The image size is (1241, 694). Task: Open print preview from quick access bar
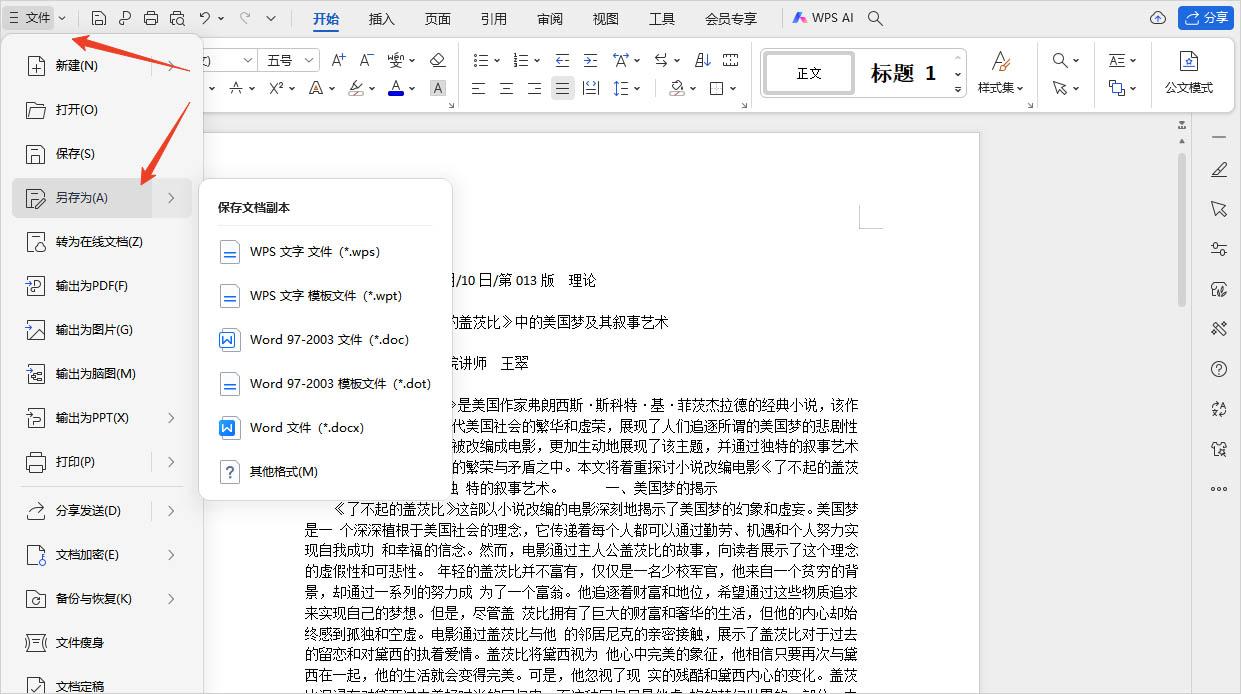pos(178,19)
